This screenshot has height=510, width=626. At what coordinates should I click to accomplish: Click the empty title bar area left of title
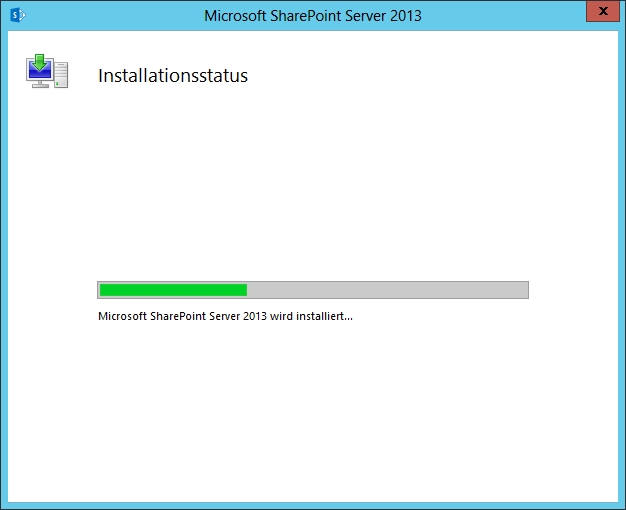click(x=110, y=15)
